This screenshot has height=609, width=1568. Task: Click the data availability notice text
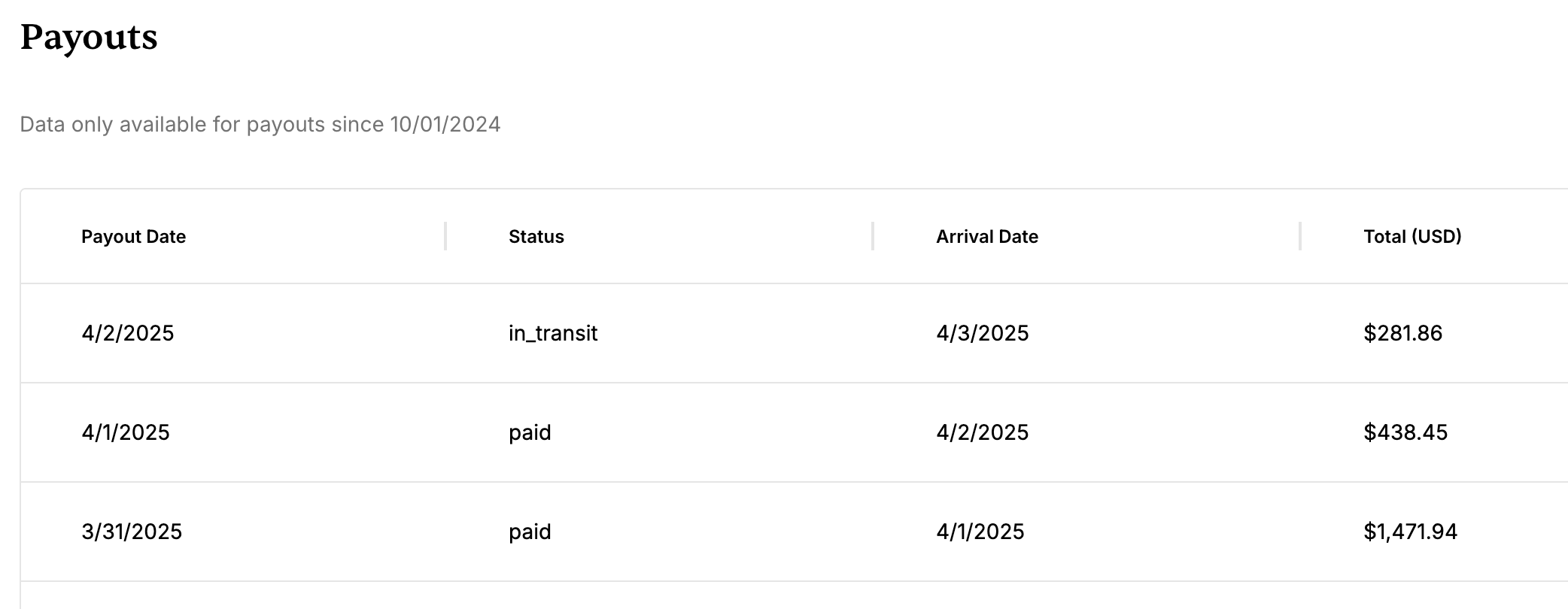[x=260, y=124]
